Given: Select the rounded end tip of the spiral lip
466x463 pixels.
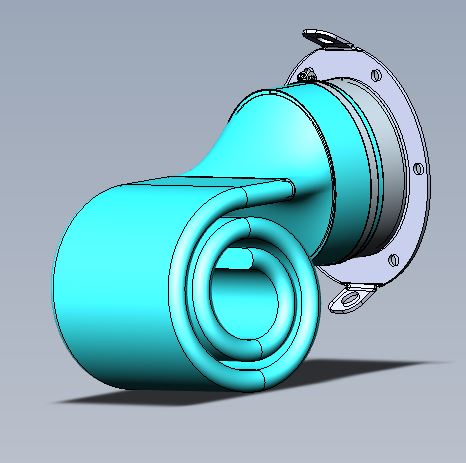Looking at the screenshot, I should tap(289, 189).
